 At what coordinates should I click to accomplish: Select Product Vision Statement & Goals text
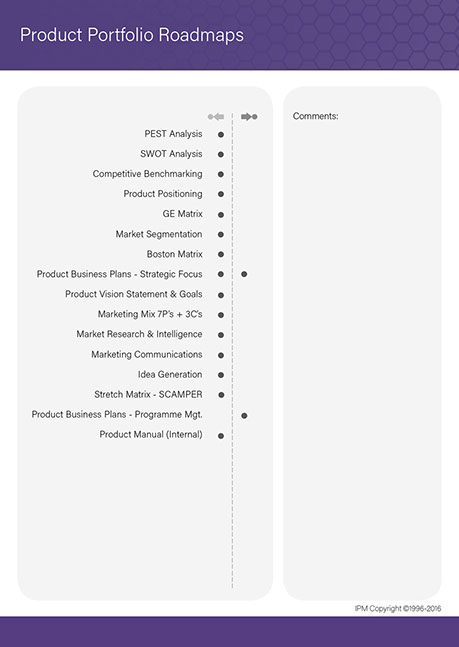[134, 294]
